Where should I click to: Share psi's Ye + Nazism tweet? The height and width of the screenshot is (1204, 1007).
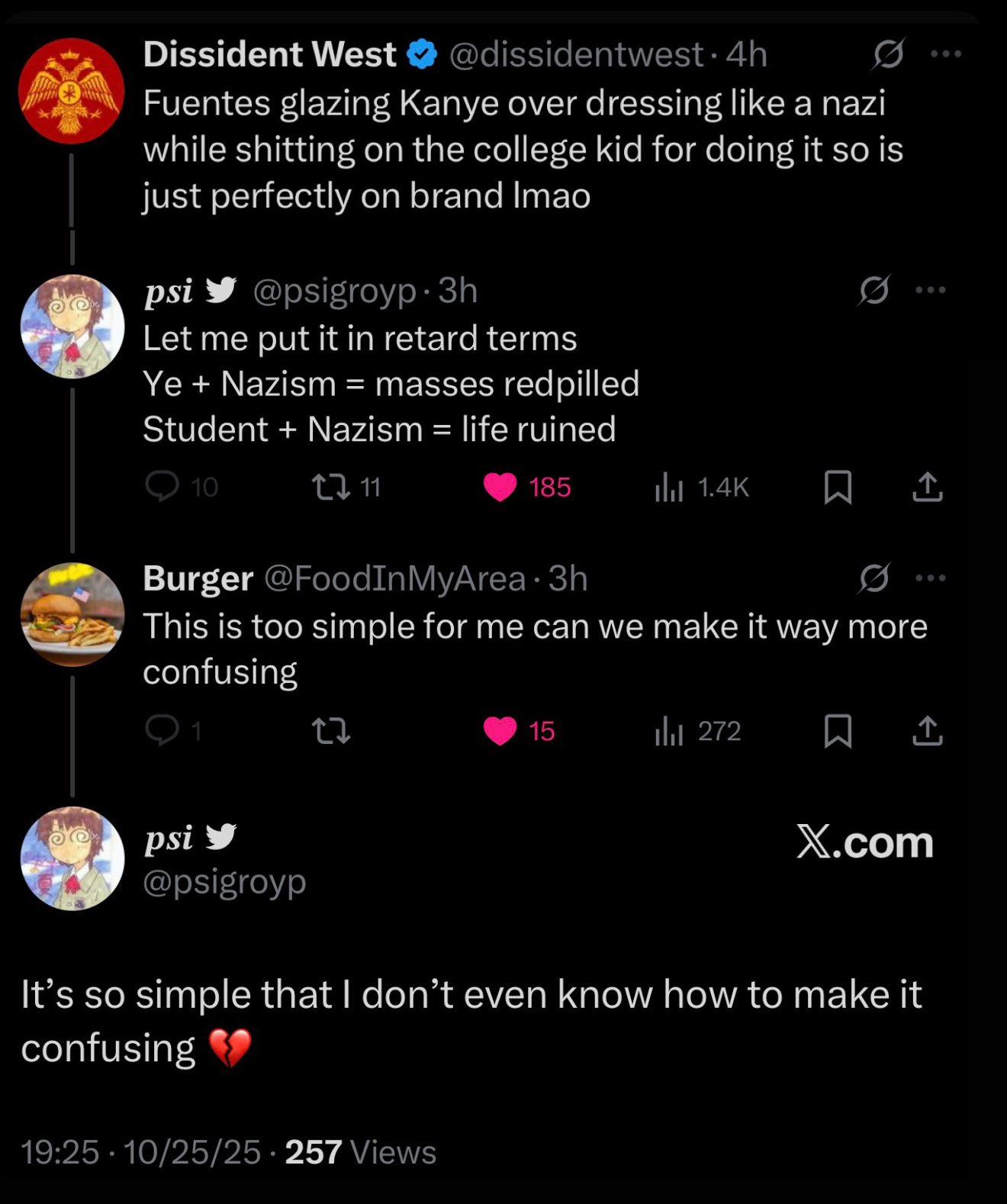coord(928,487)
